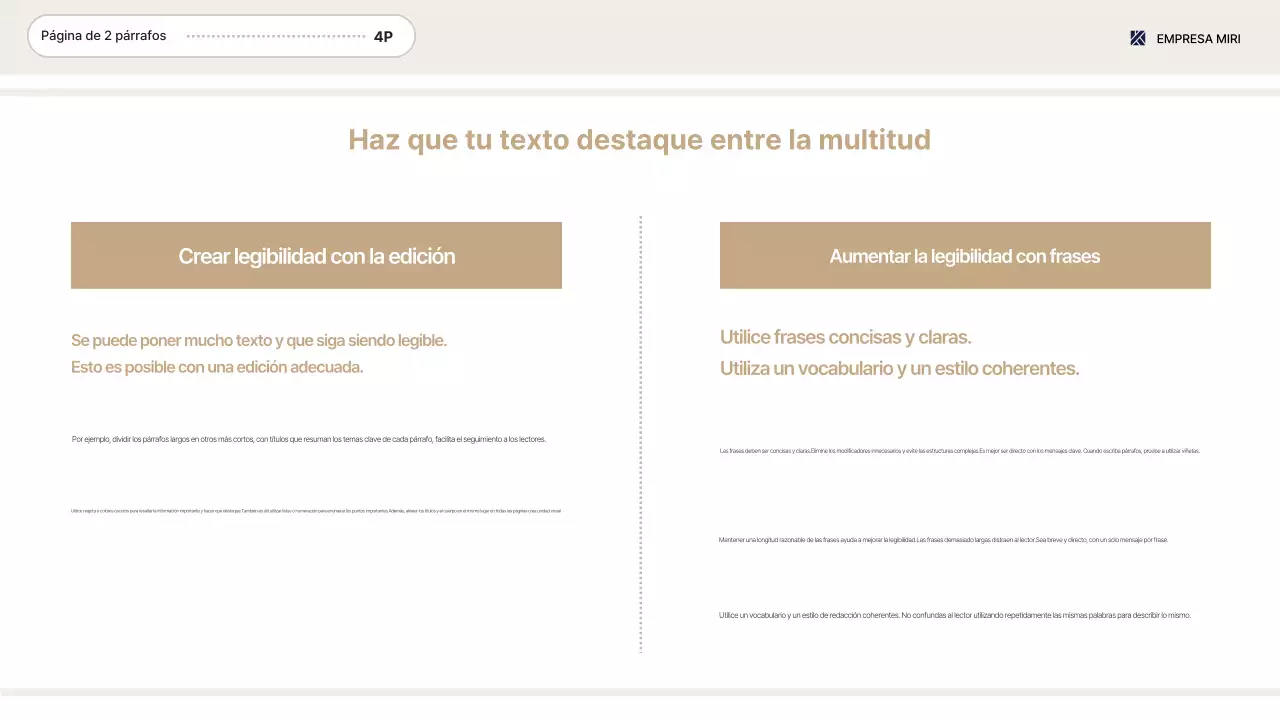Screen dimensions: 1280x720
Task: Select 'Utiliza un vocabulario y un estilo coherentes'
Action: [899, 368]
